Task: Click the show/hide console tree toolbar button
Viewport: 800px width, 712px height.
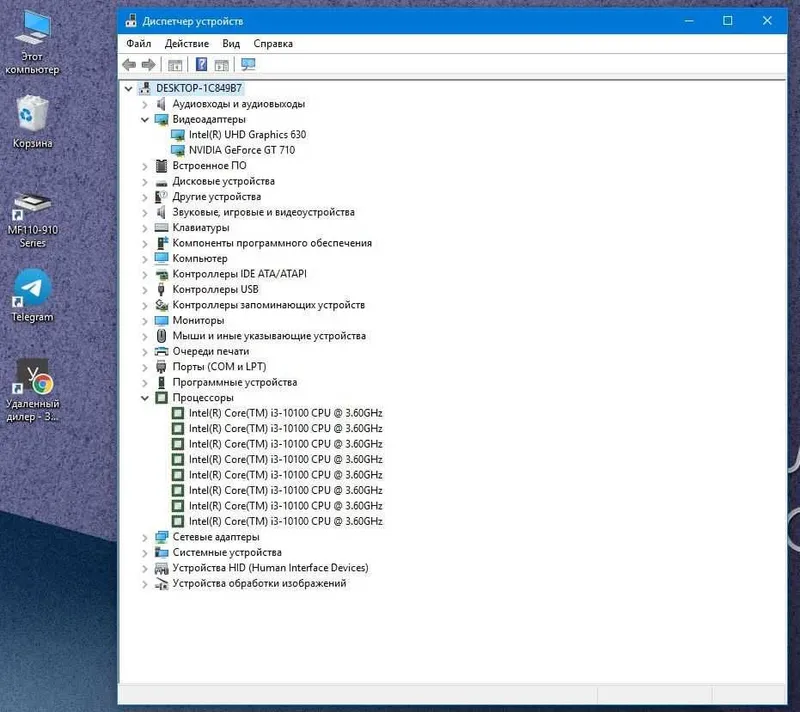Action: (x=175, y=65)
